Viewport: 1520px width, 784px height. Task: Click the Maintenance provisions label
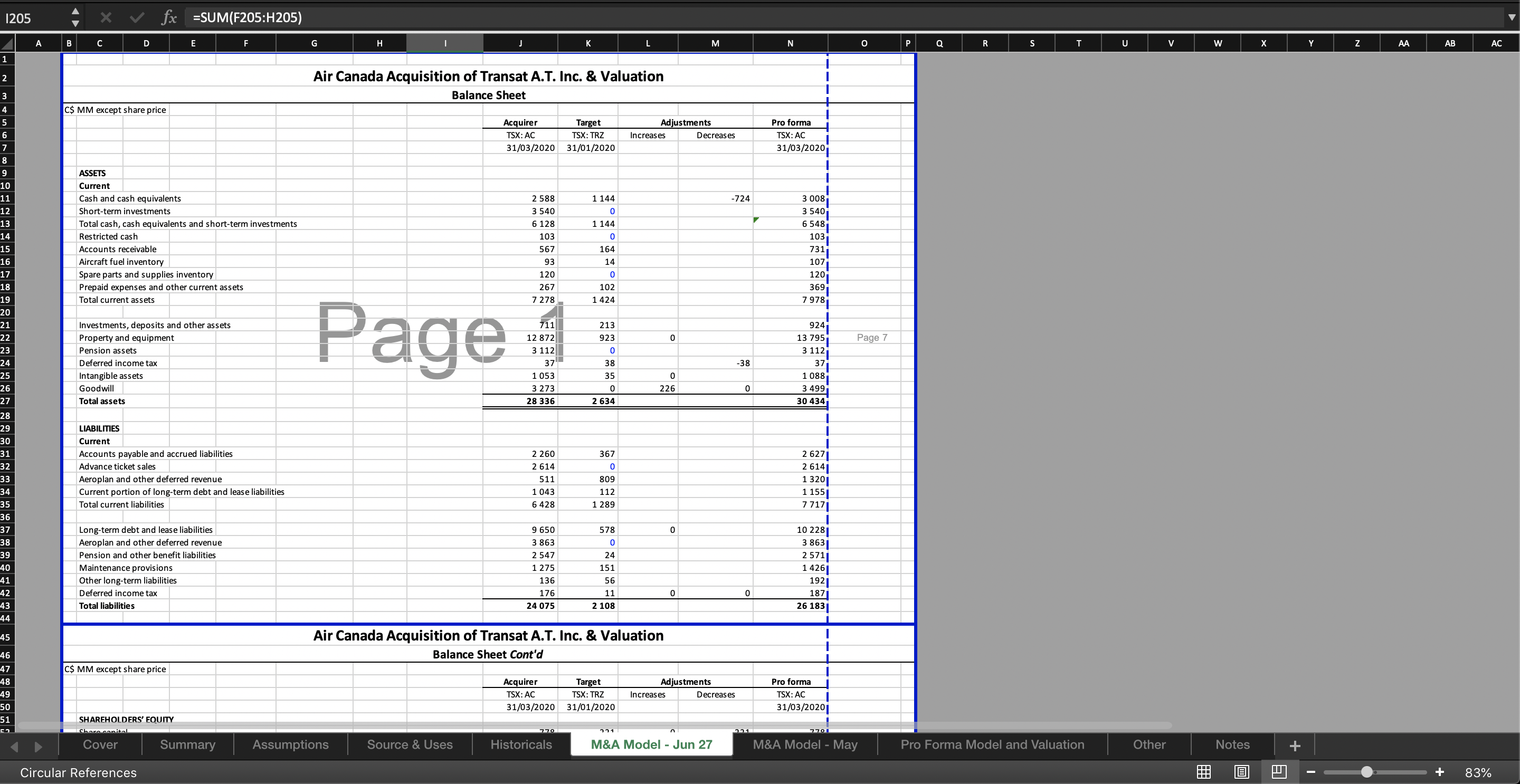click(x=126, y=568)
